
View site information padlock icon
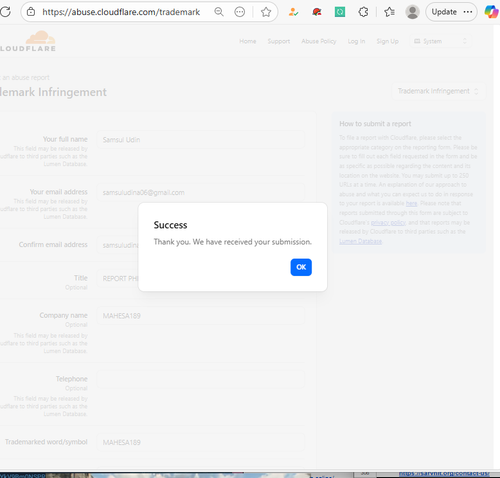coord(31,12)
